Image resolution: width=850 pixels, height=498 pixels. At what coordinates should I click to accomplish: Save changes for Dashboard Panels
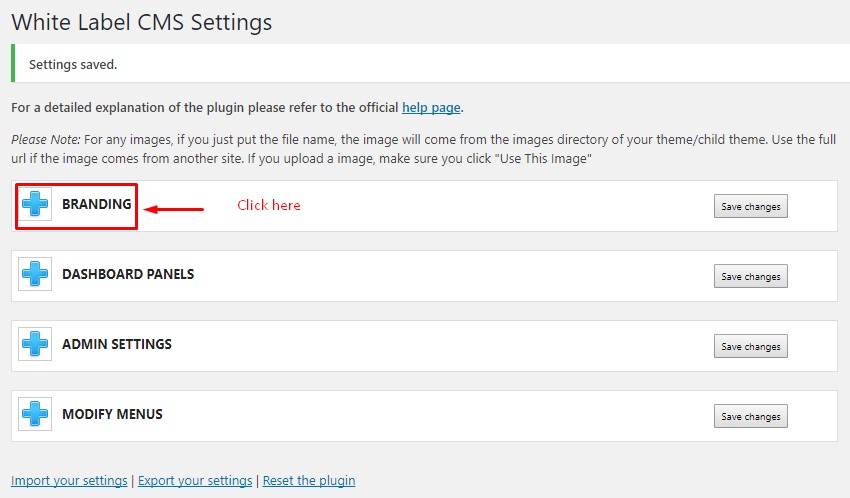750,276
